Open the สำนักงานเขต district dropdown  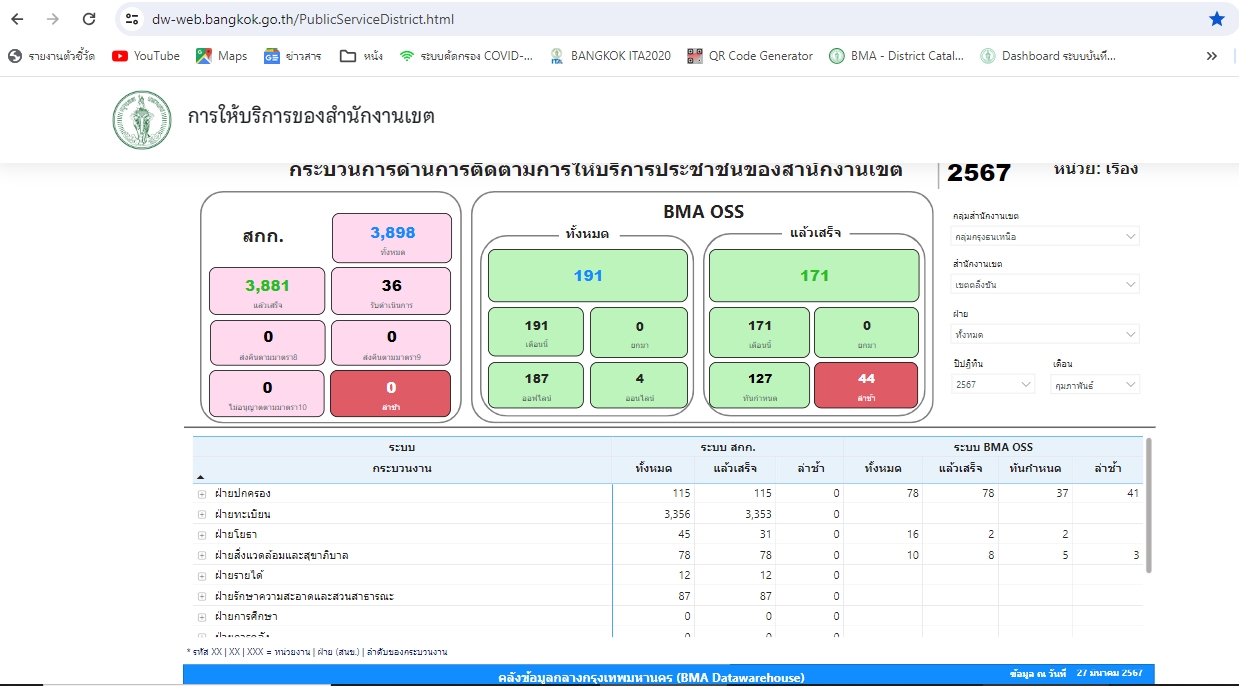(1045, 285)
